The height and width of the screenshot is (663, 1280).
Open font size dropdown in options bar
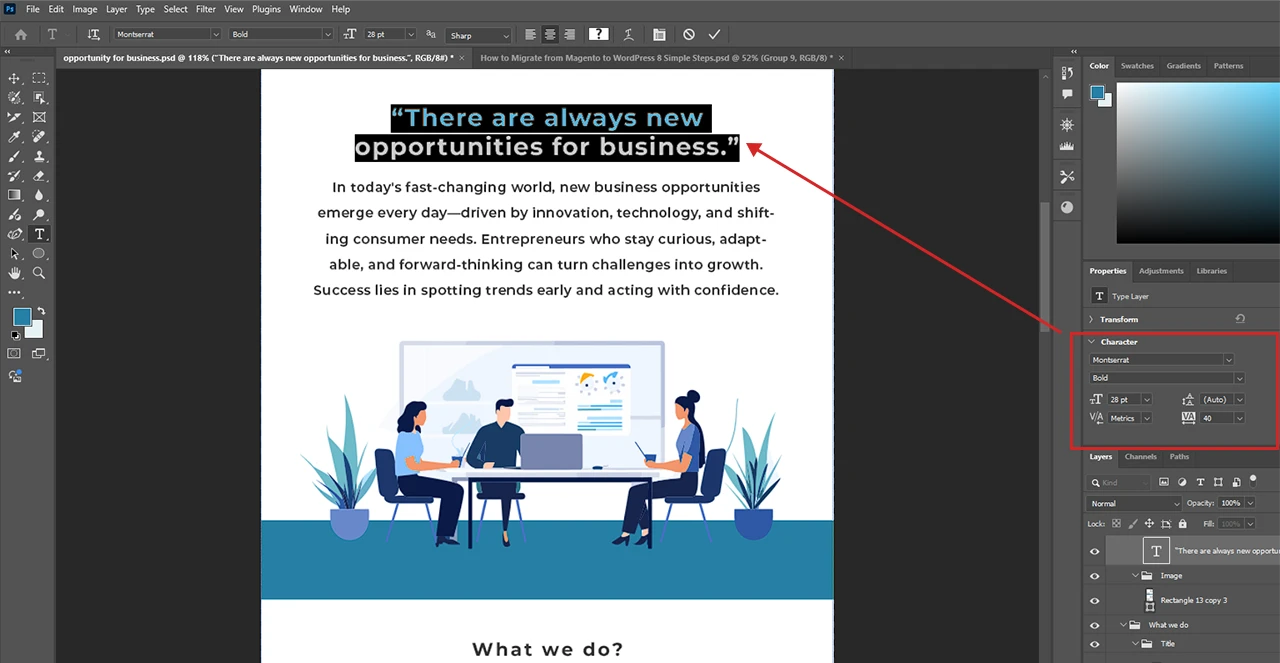tap(410, 34)
